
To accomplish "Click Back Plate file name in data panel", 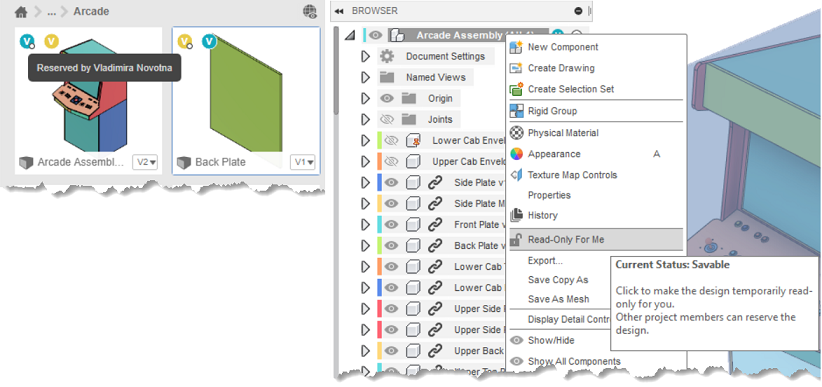I will coord(220,162).
